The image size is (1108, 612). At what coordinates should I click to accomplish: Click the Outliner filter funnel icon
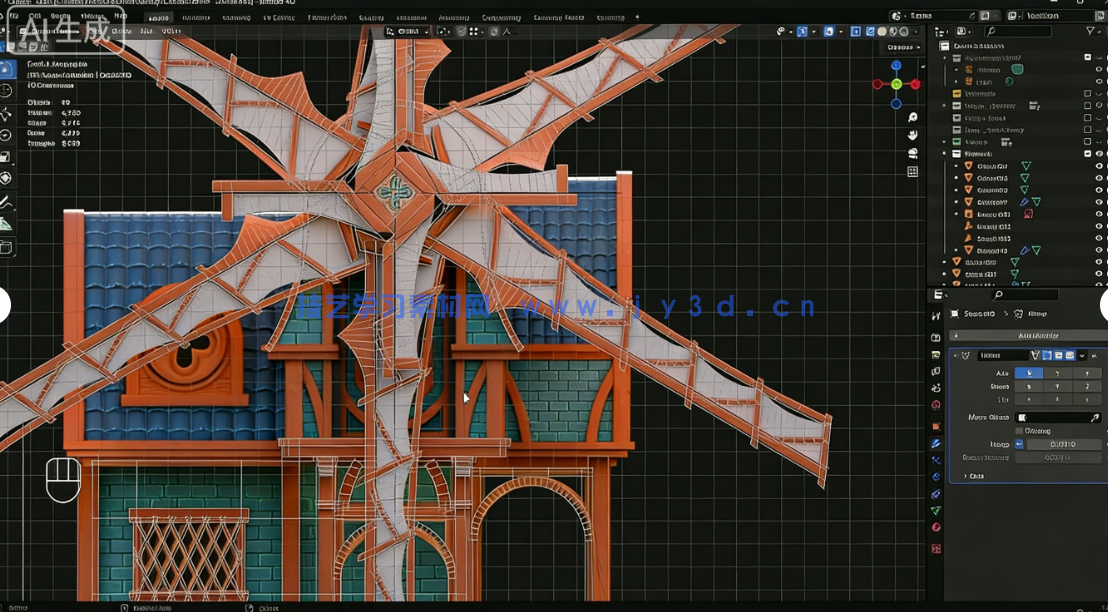click(1090, 31)
